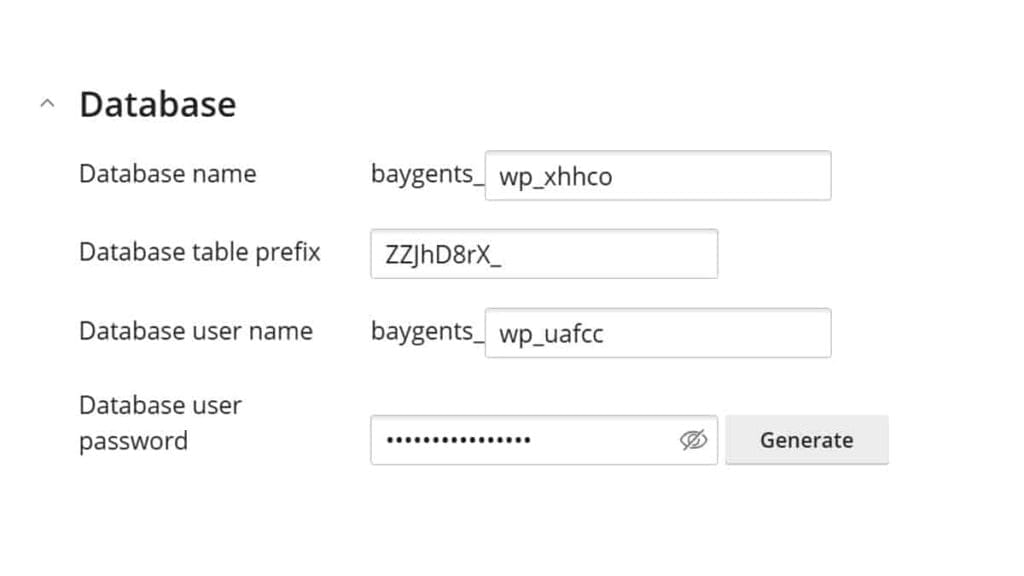Click the Database table prefix label
The image size is (1024, 576).
click(x=199, y=252)
